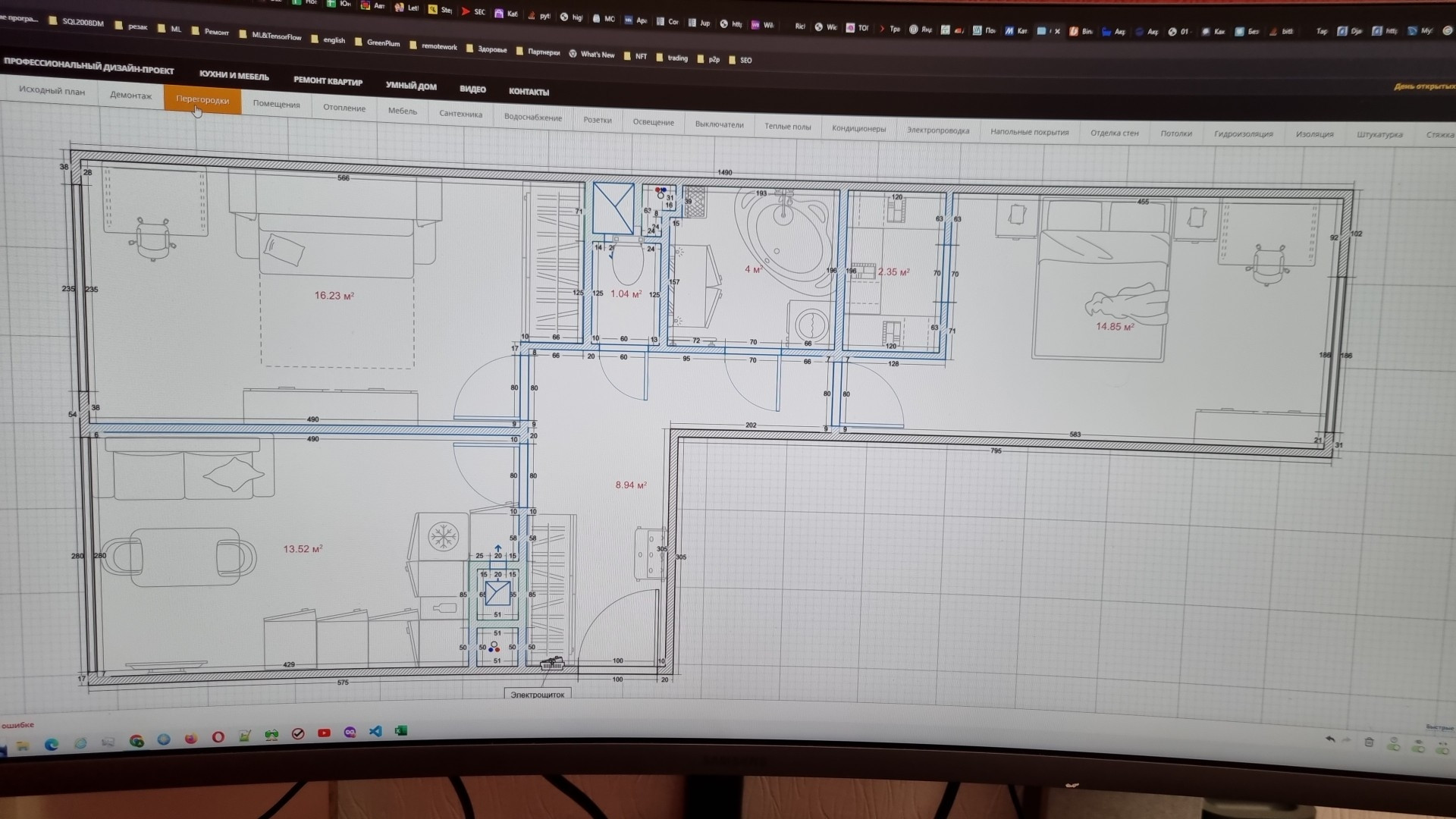Switch to the Демонтаж tab
1456x819 pixels.
tap(130, 96)
